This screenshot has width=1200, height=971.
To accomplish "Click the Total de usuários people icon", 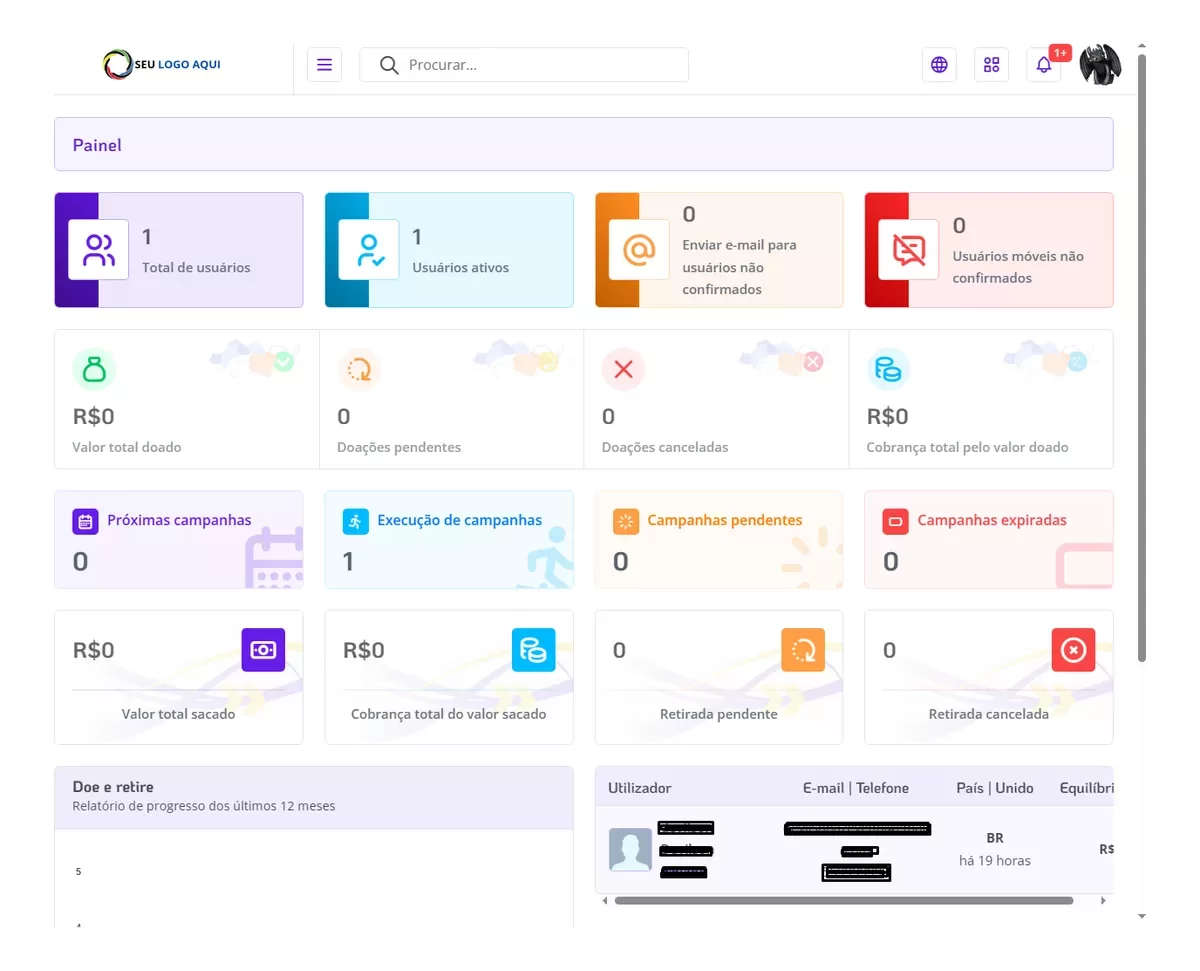I will pyautogui.click(x=98, y=250).
